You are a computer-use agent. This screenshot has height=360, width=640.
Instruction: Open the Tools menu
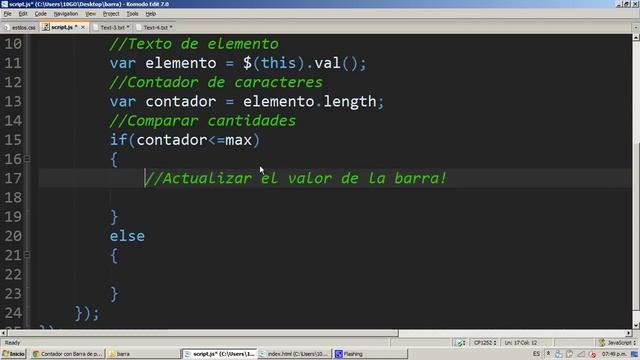tap(132, 14)
